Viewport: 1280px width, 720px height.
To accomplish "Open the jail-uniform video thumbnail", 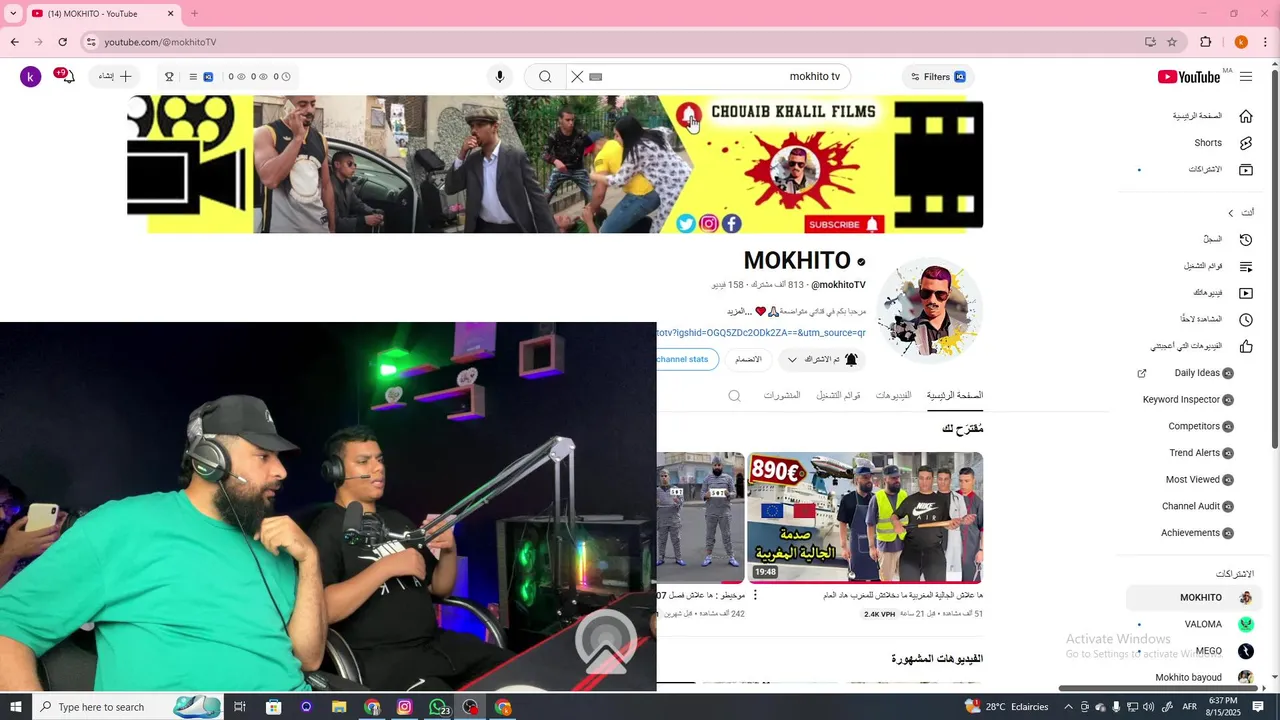I will (700, 517).
